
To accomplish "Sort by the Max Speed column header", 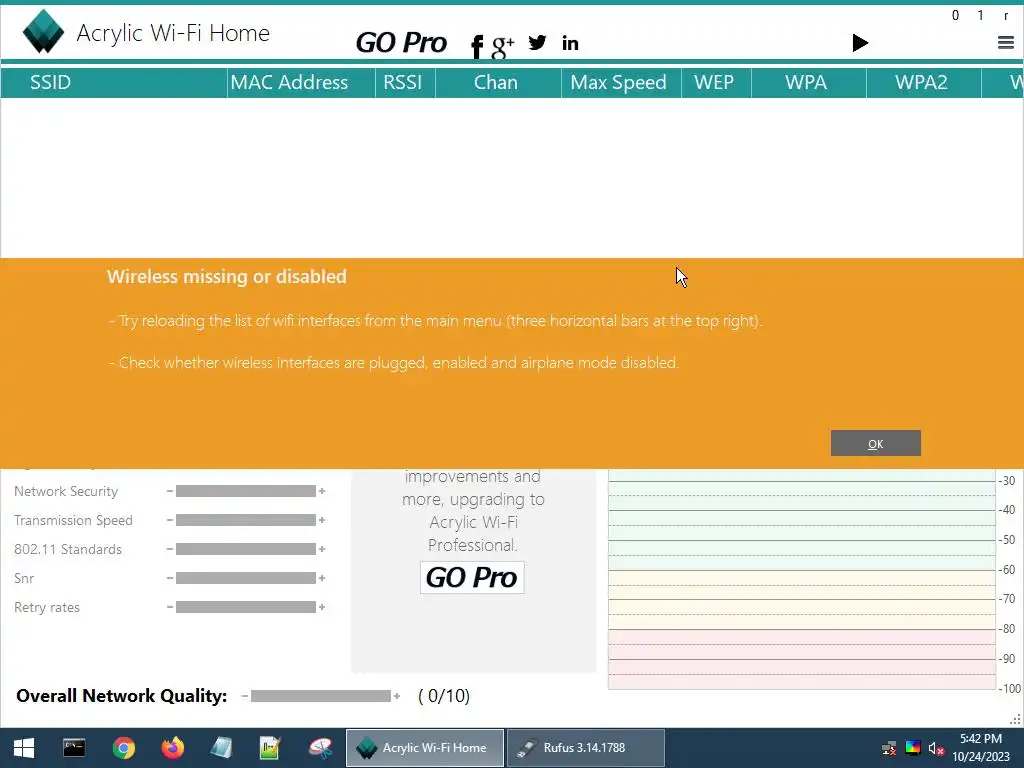I will coord(621,82).
